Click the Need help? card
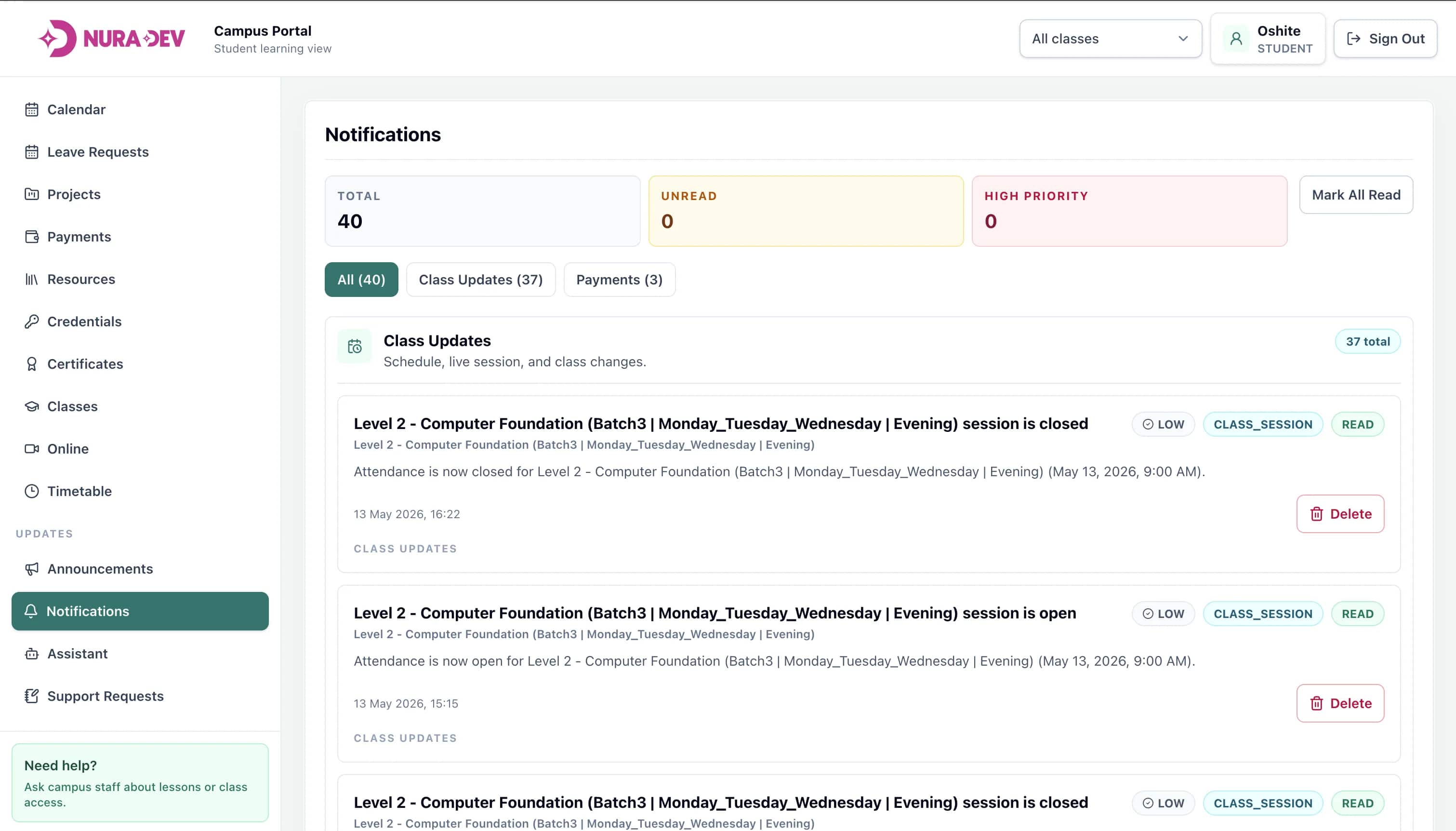 140,782
